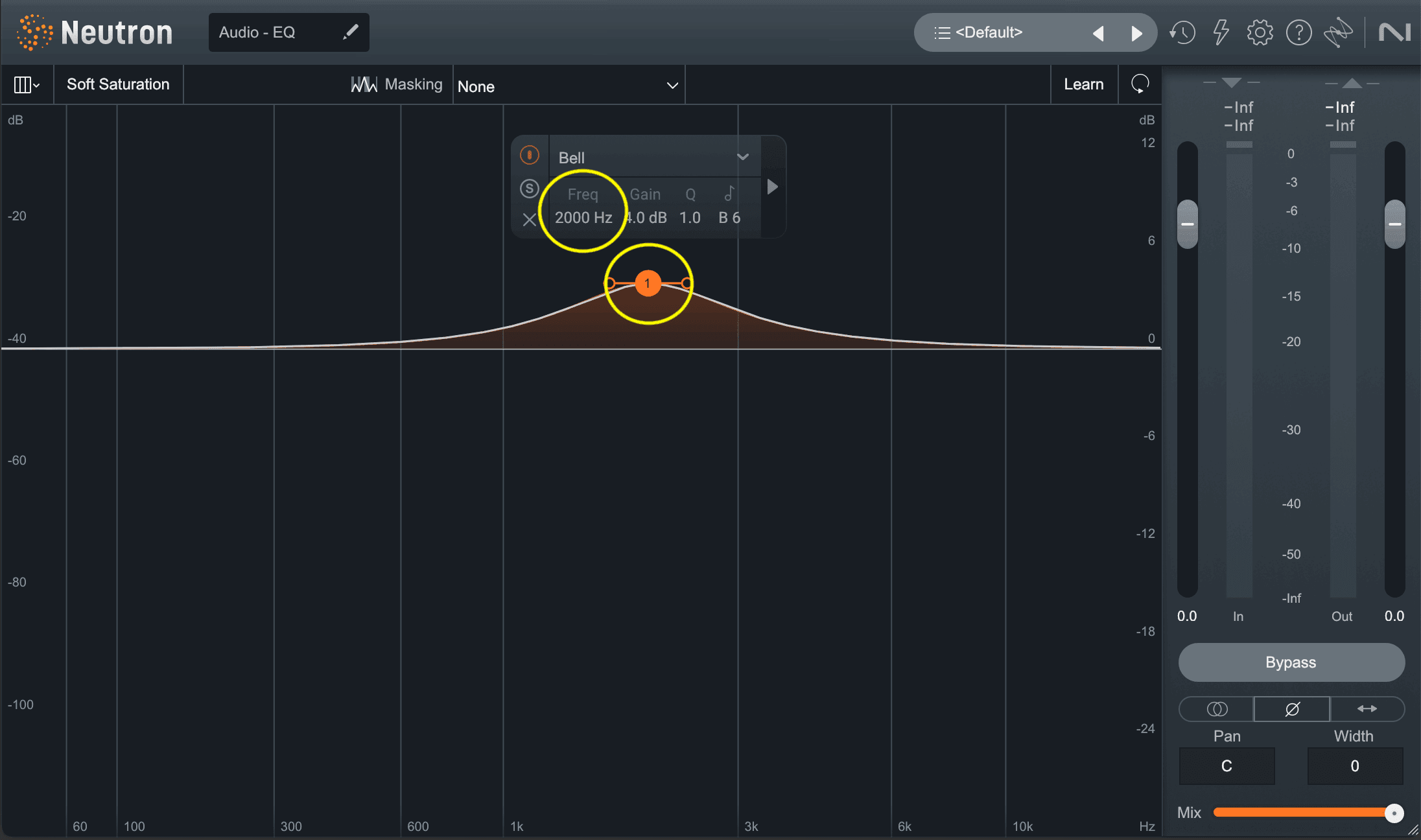Click the Width value field showing 0
The width and height of the screenshot is (1421, 840).
[x=1355, y=766]
